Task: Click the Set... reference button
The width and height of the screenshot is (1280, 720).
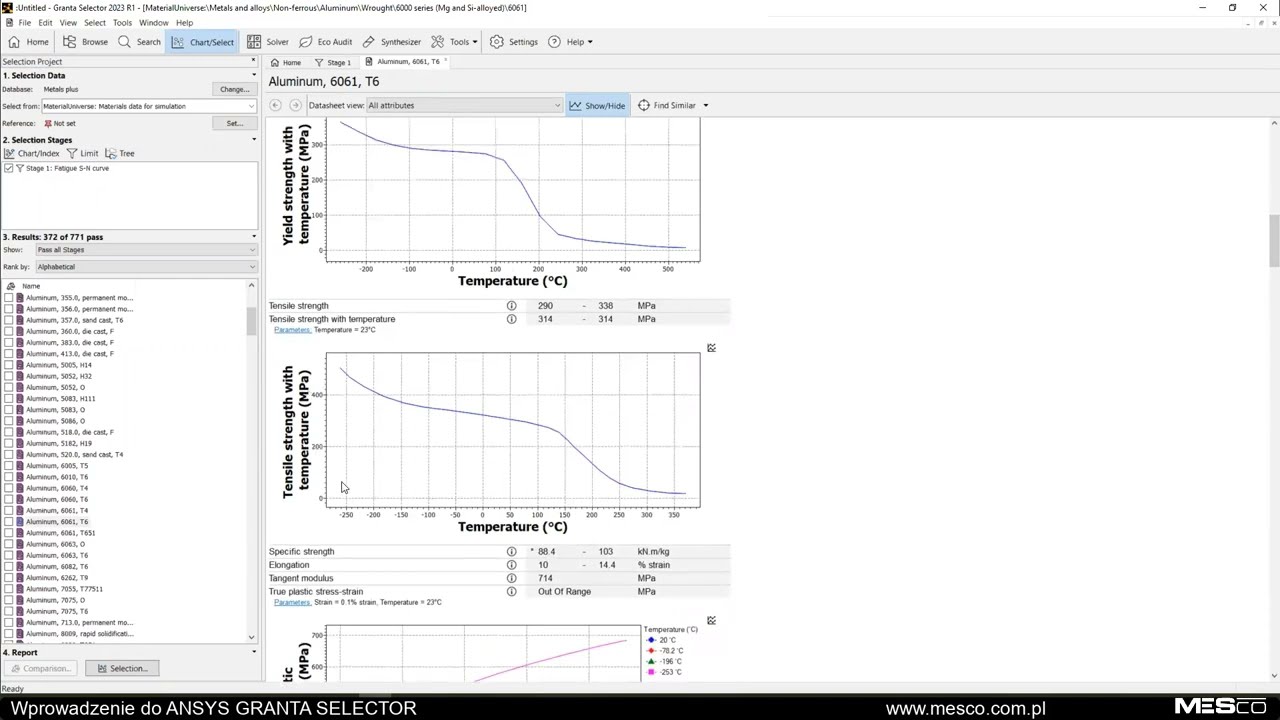Action: point(234,124)
